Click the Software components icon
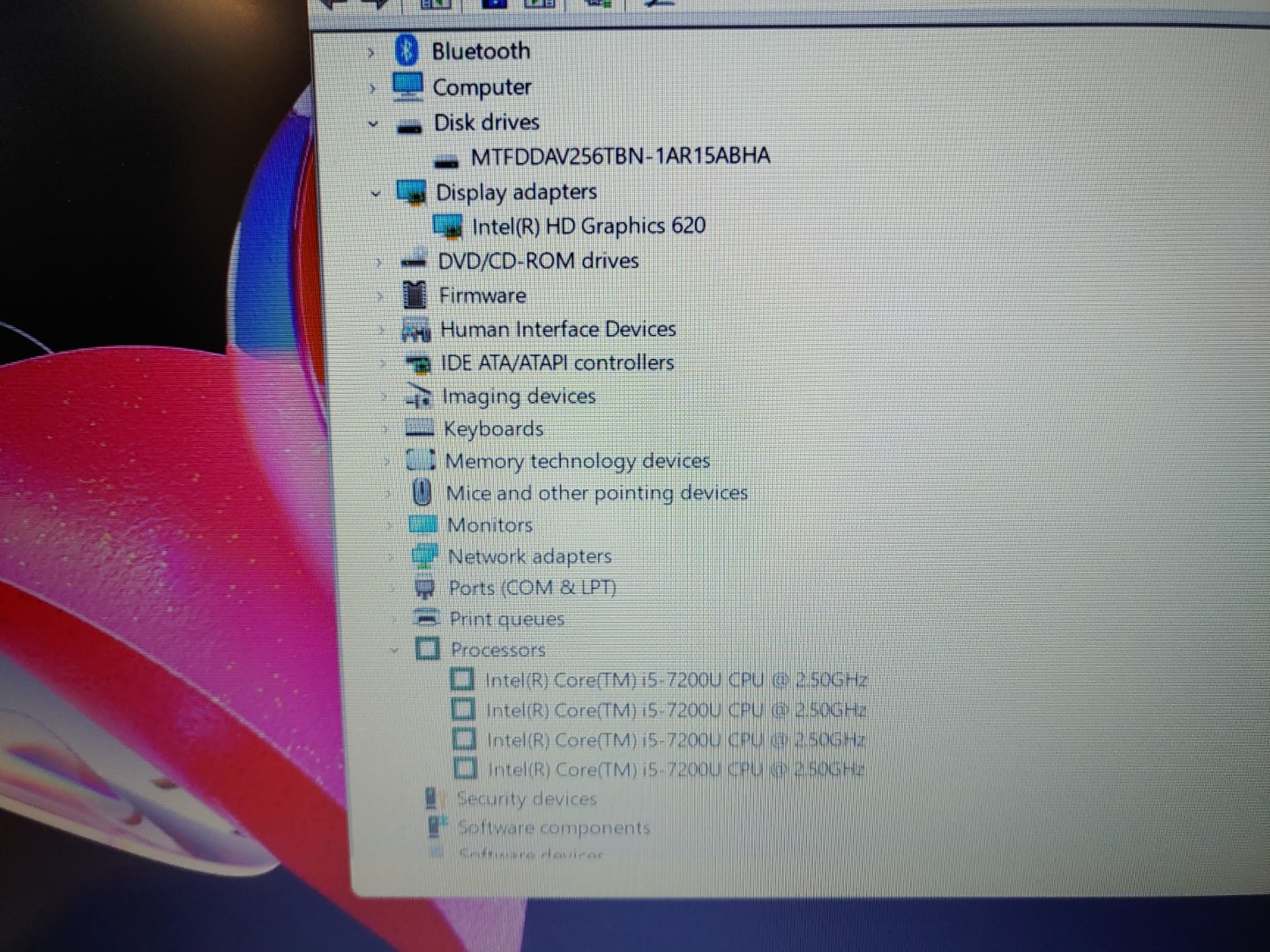Image resolution: width=1270 pixels, height=952 pixels. (x=437, y=826)
